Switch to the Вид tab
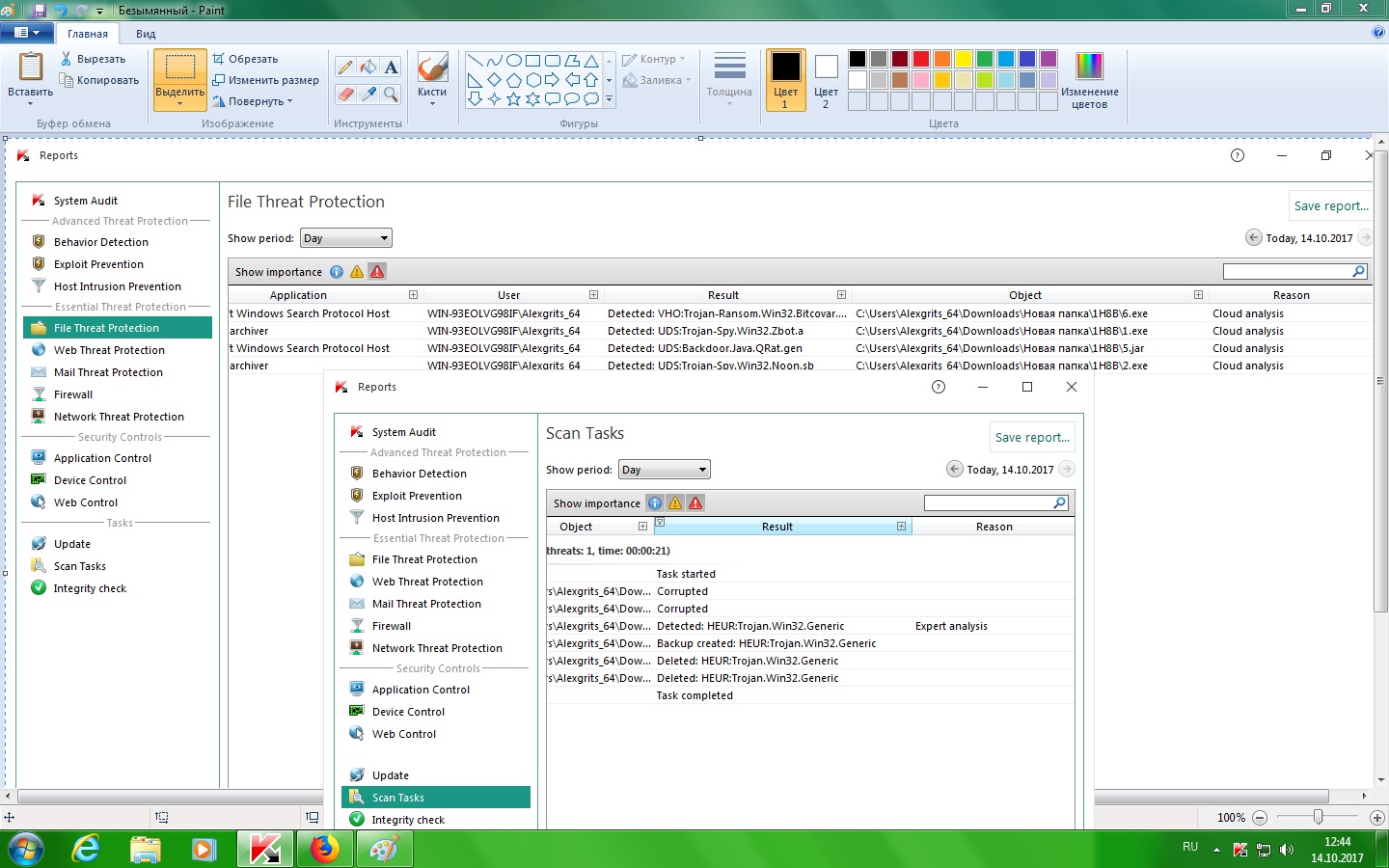This screenshot has width=1389, height=868. [146, 34]
